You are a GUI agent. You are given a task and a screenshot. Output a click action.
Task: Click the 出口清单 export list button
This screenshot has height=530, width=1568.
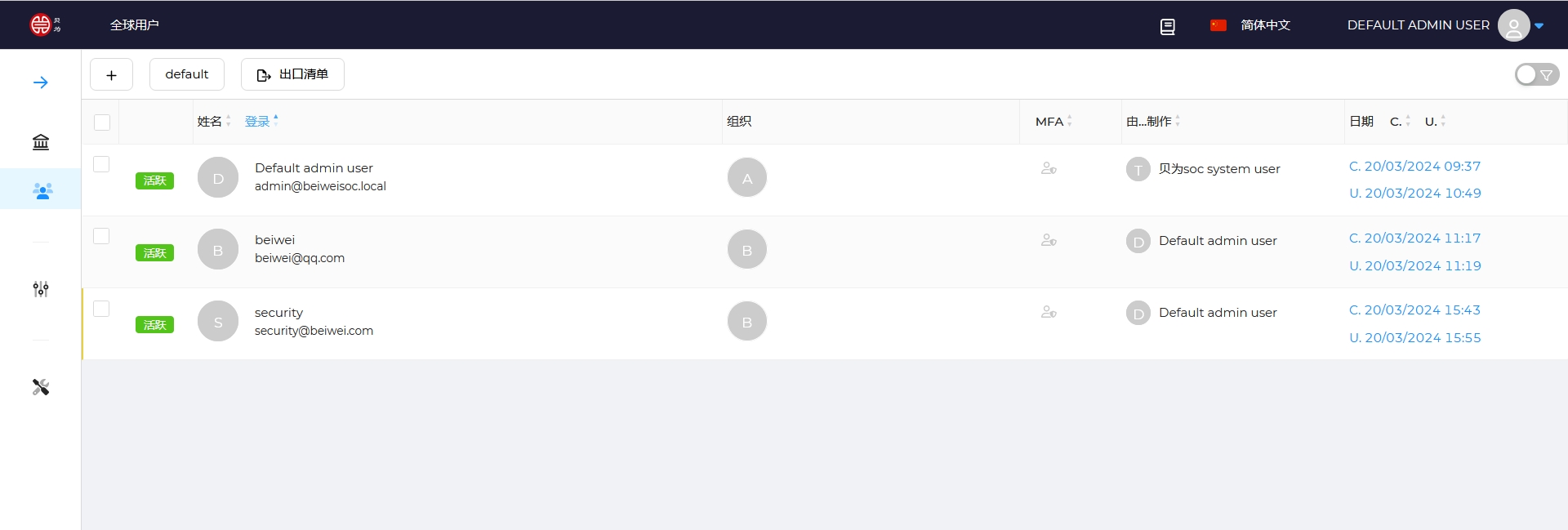[x=292, y=74]
